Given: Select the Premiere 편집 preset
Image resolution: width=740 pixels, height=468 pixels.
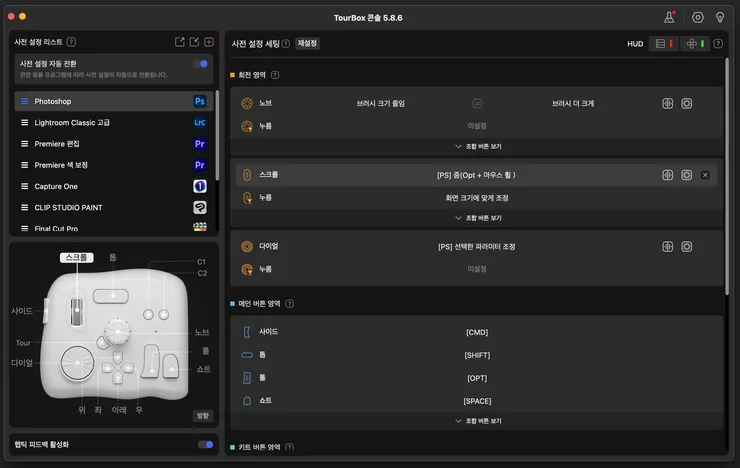Looking at the screenshot, I should 114,144.
